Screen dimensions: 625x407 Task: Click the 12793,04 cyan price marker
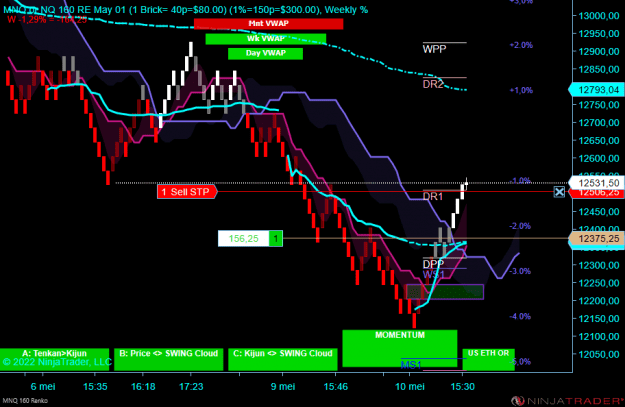[x=596, y=90]
